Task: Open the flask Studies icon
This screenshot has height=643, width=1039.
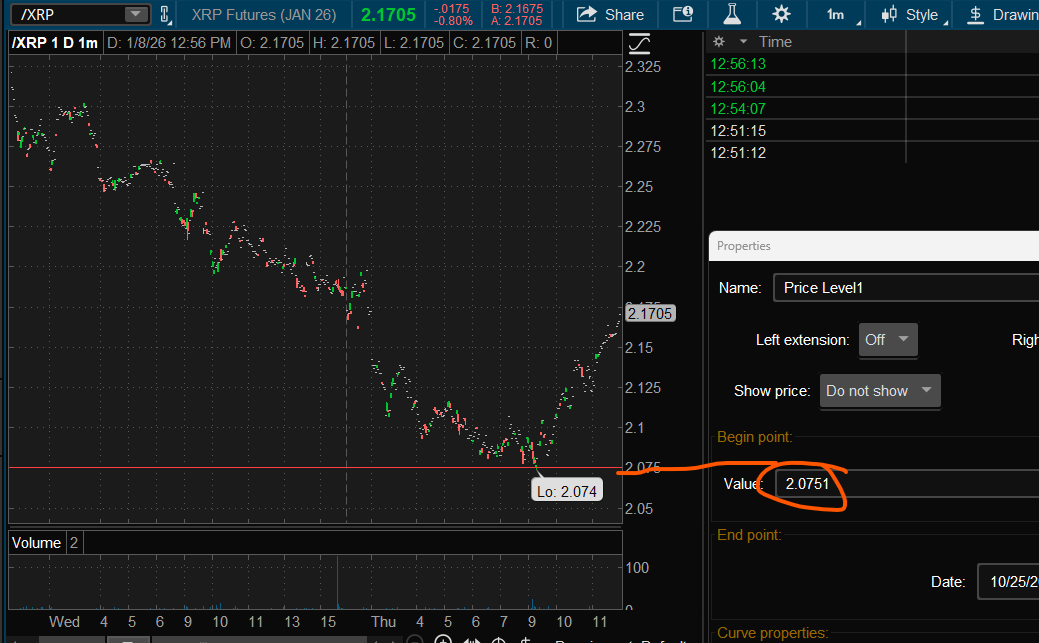Action: point(732,14)
